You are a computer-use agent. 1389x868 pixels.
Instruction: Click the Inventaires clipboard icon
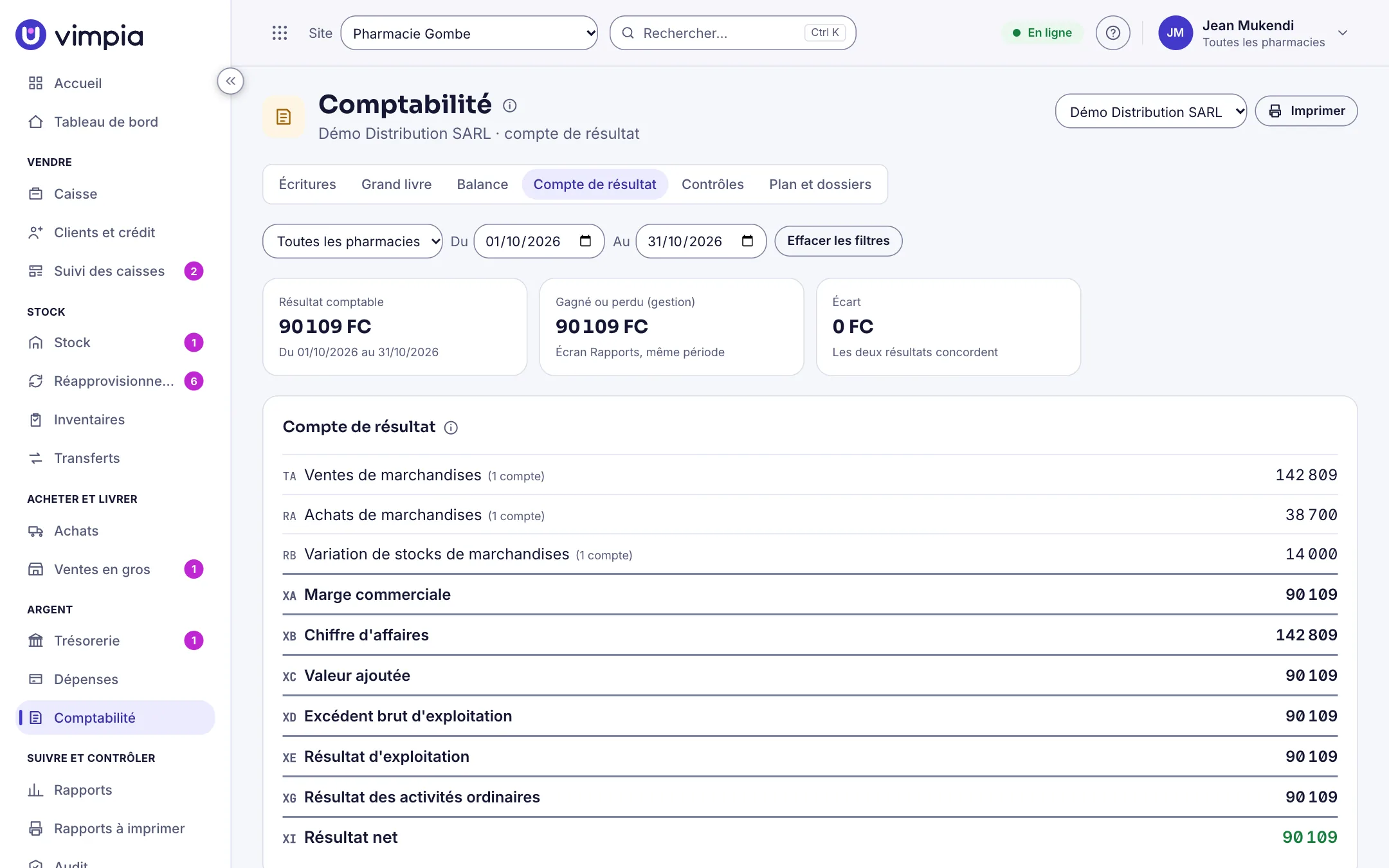click(36, 419)
